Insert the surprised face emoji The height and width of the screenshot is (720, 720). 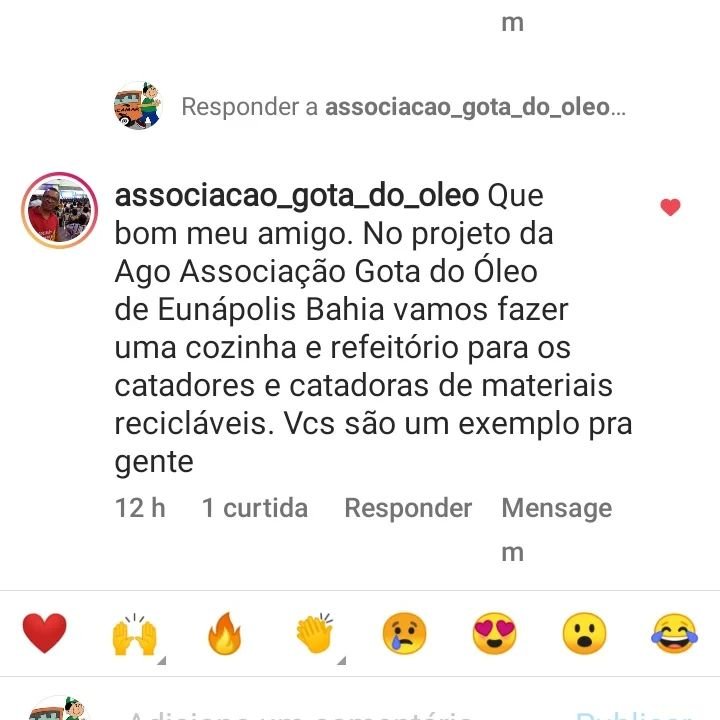coord(585,633)
